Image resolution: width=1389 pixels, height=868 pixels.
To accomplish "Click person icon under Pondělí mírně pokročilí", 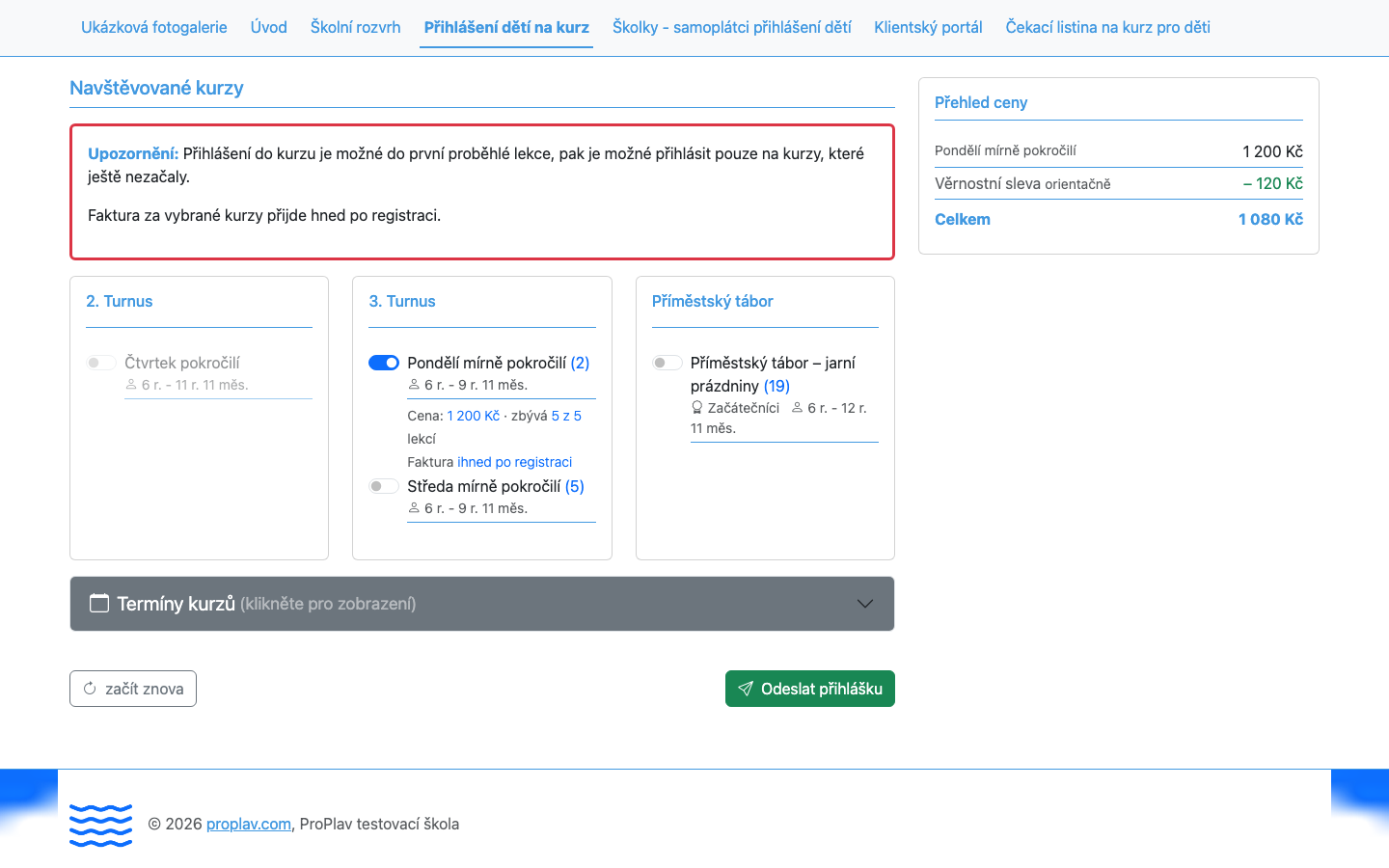I will (414, 385).
